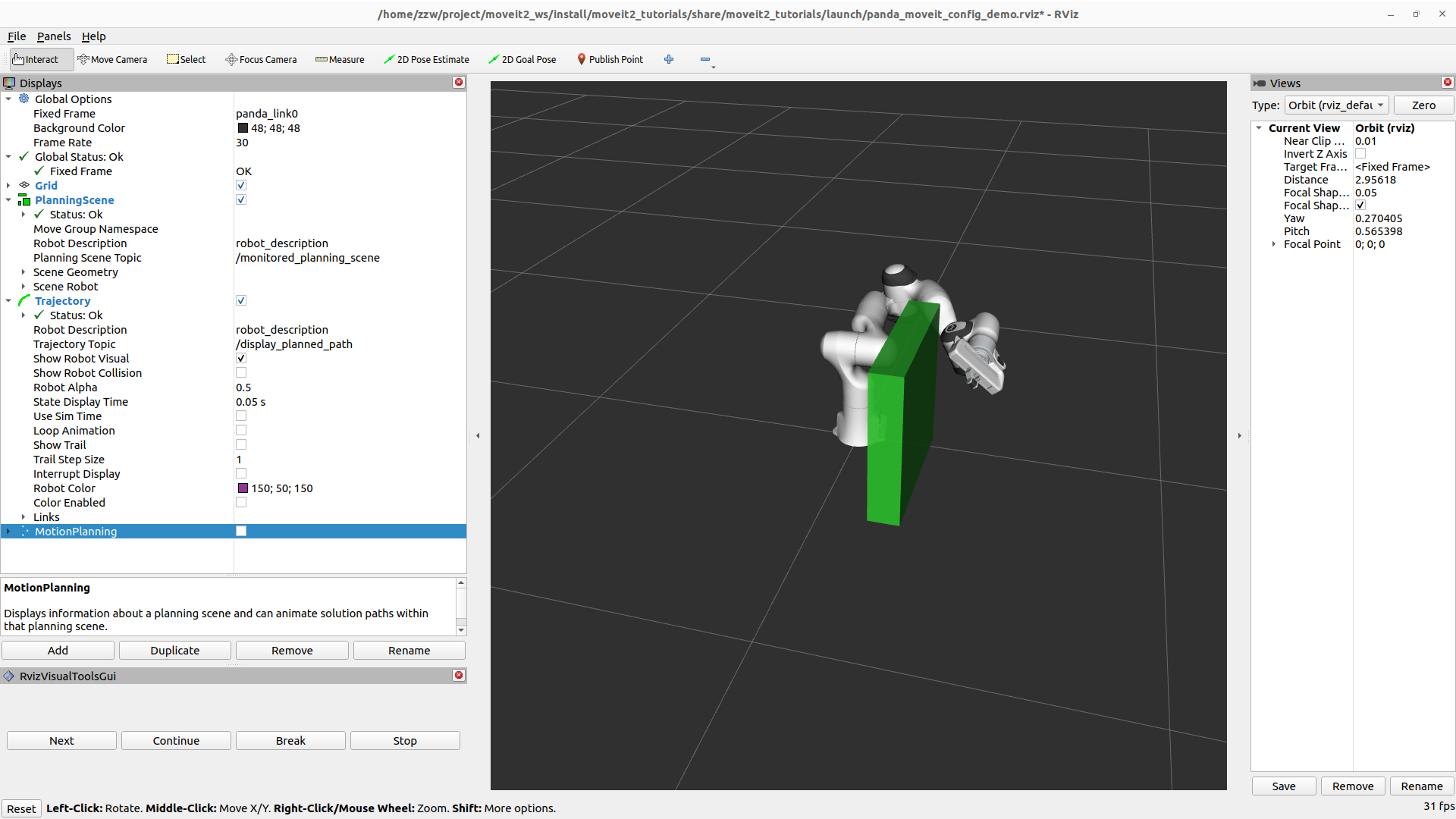Click the Next button in RvizVisualToolsGui
Screen dimensions: 1456x819
pos(61,741)
